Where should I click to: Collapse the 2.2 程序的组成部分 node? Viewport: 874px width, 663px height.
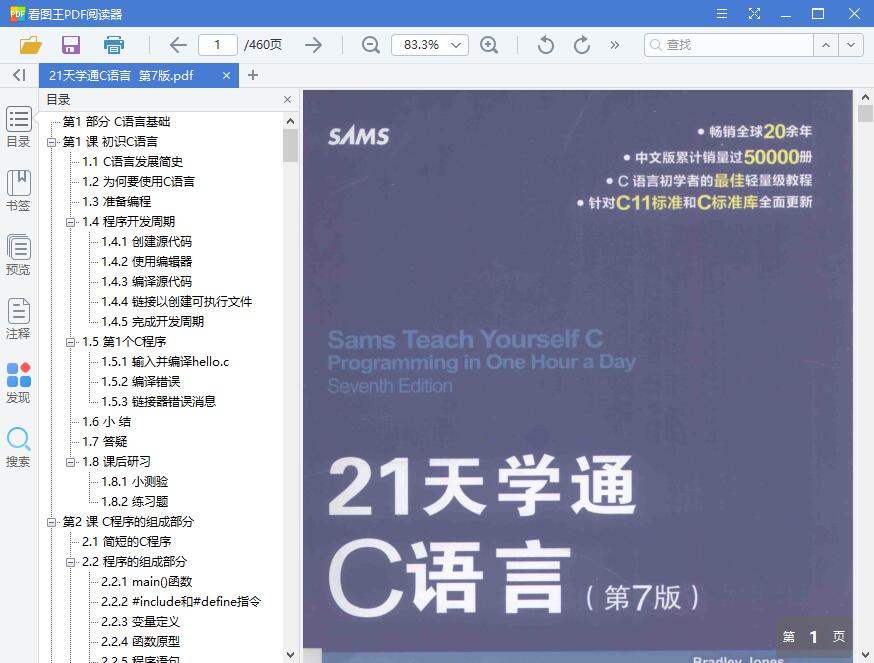click(70, 563)
